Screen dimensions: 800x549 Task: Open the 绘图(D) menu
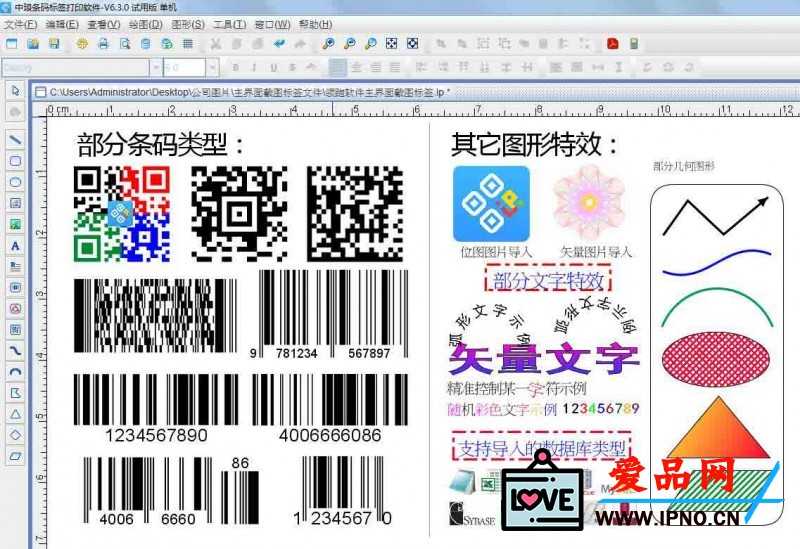pos(146,24)
